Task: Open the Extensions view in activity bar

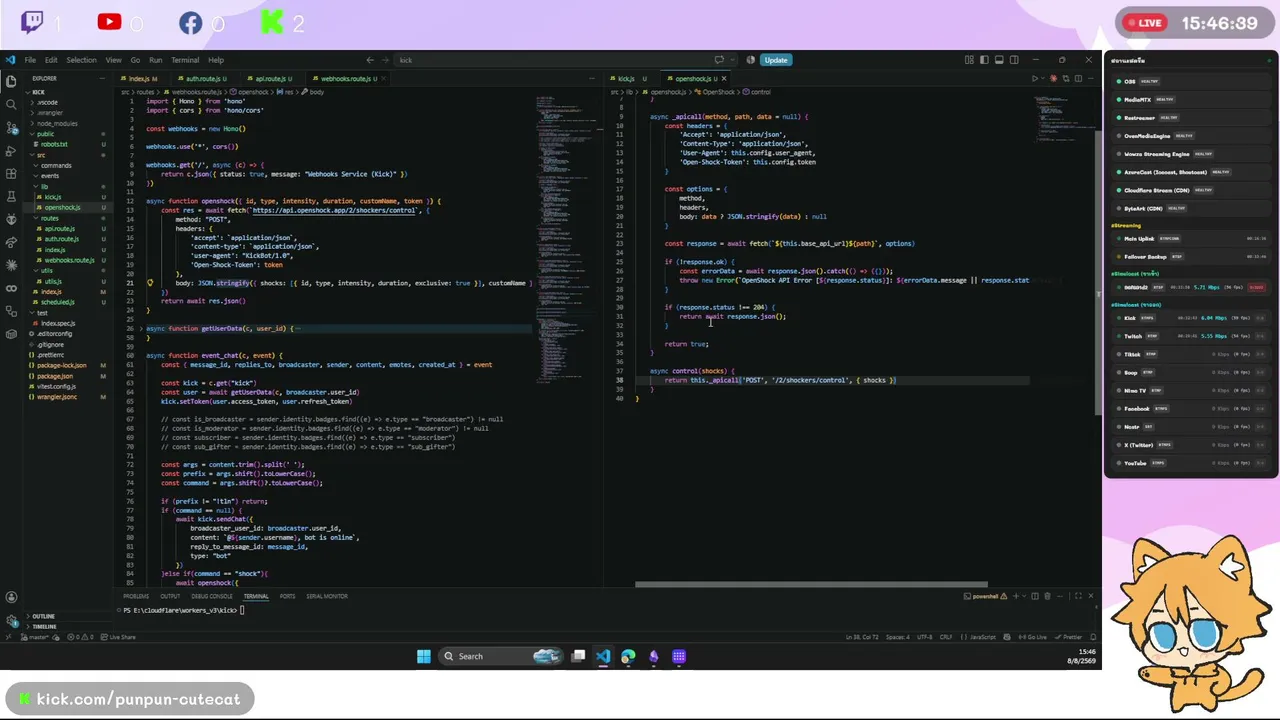Action: click(x=11, y=174)
